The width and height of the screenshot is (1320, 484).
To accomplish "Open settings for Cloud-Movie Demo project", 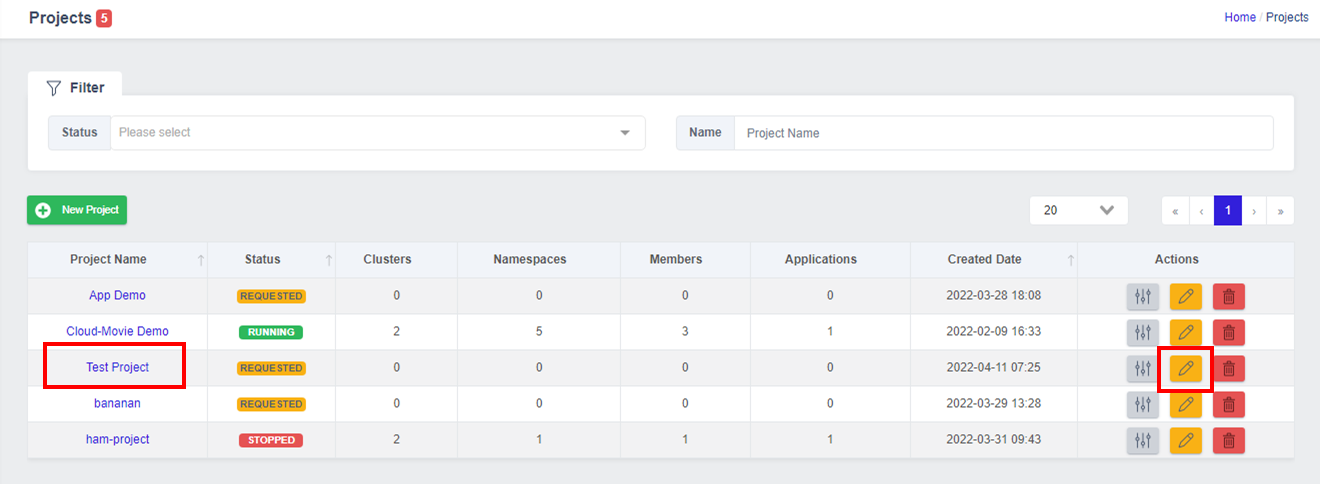I will pyautogui.click(x=1143, y=332).
